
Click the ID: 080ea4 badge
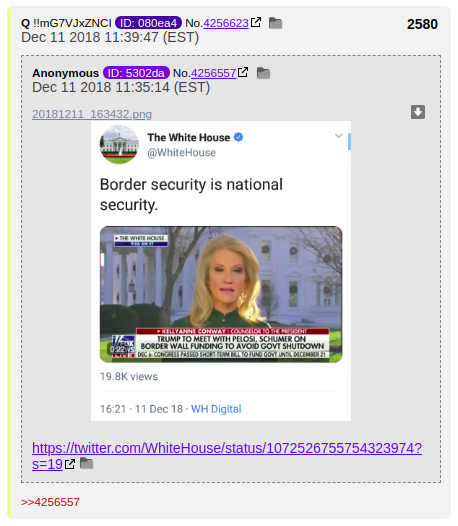(148, 23)
